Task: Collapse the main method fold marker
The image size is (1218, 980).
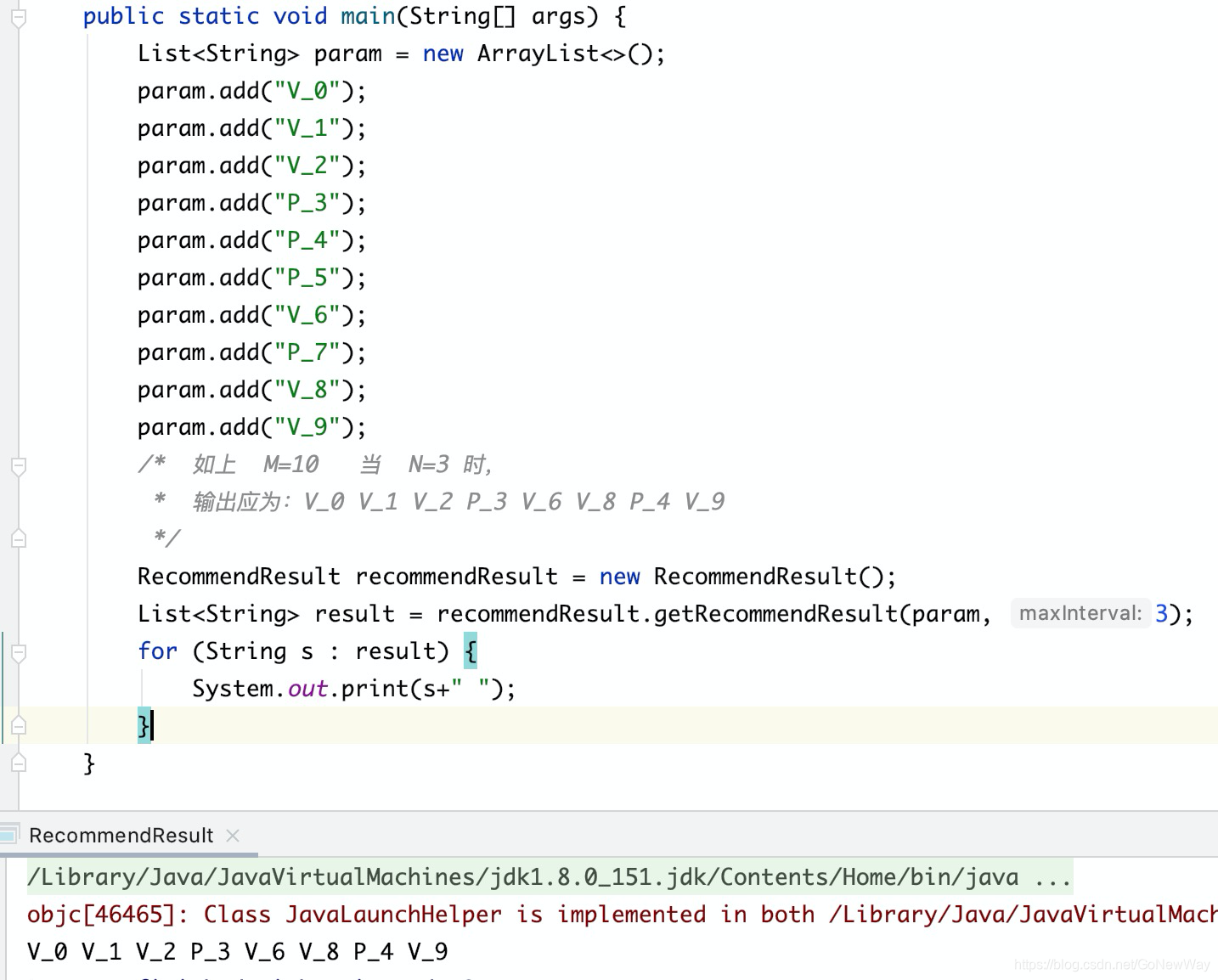Action: click(x=18, y=17)
